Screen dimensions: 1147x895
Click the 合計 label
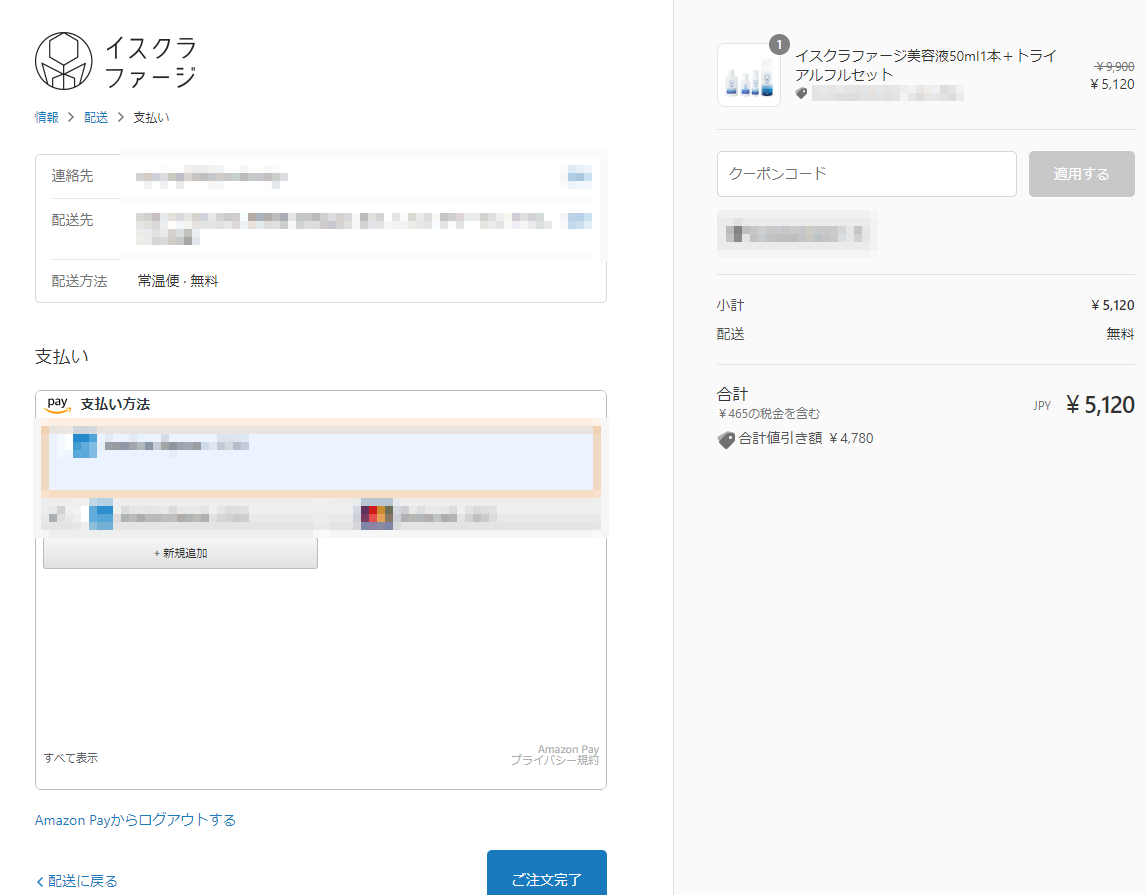[732, 394]
